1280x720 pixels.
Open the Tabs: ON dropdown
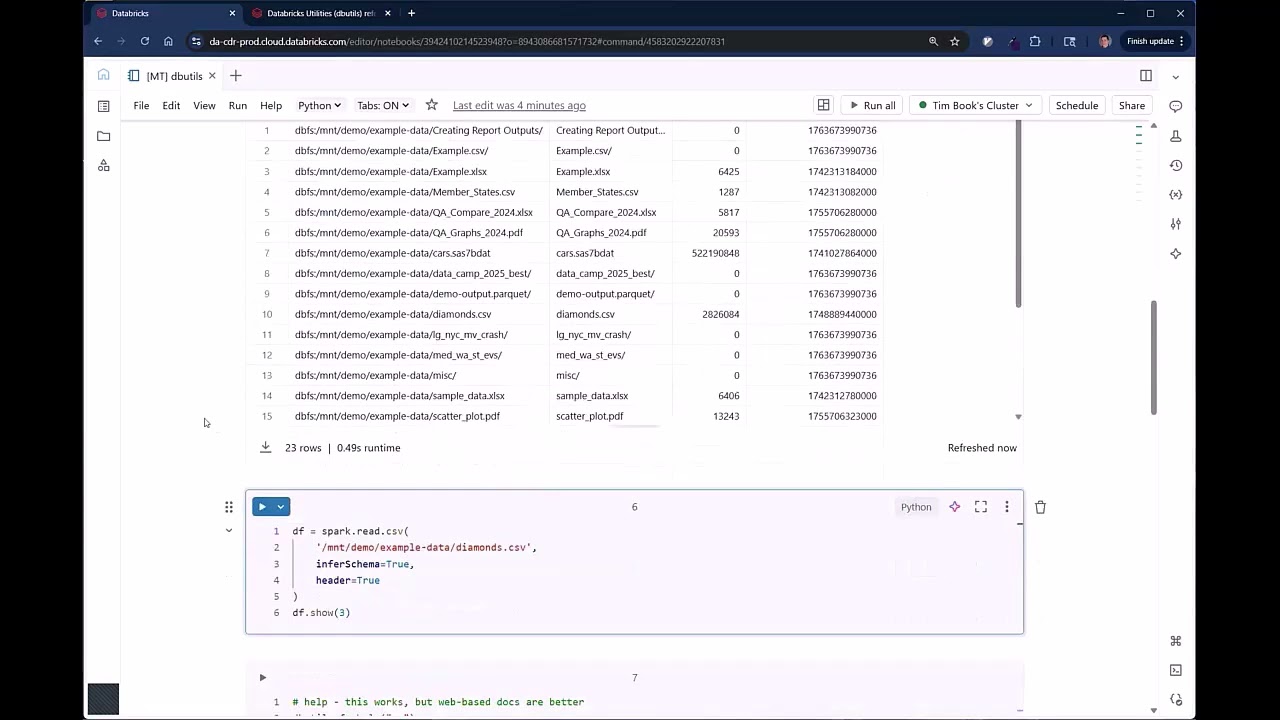[x=383, y=105]
